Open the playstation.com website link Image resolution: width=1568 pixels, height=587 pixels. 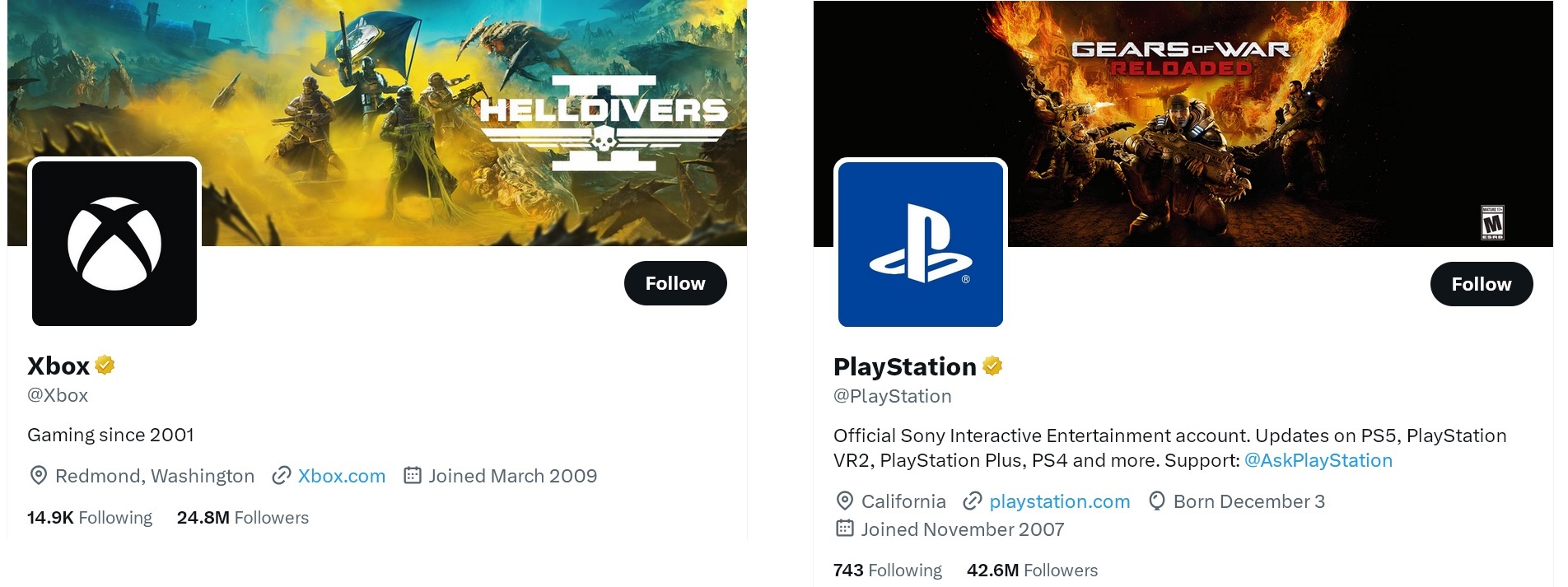click(x=1059, y=501)
